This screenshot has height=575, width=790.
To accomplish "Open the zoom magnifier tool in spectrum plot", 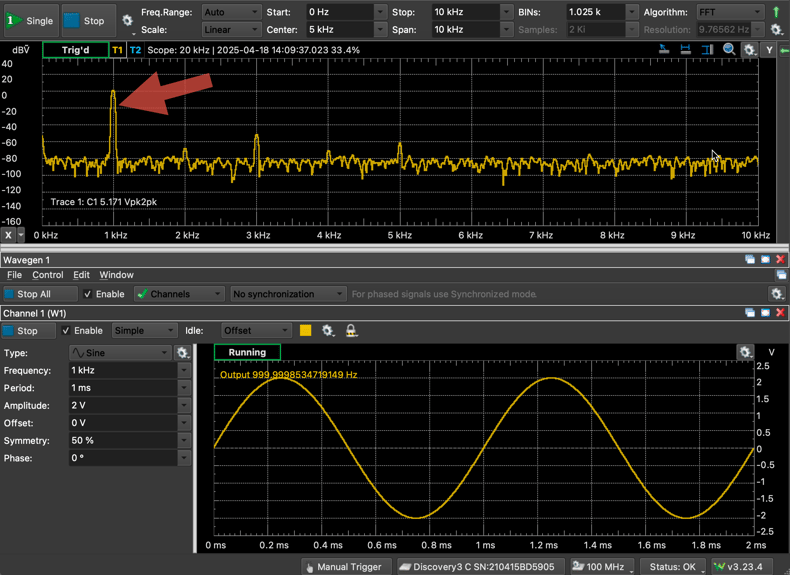I will point(729,50).
